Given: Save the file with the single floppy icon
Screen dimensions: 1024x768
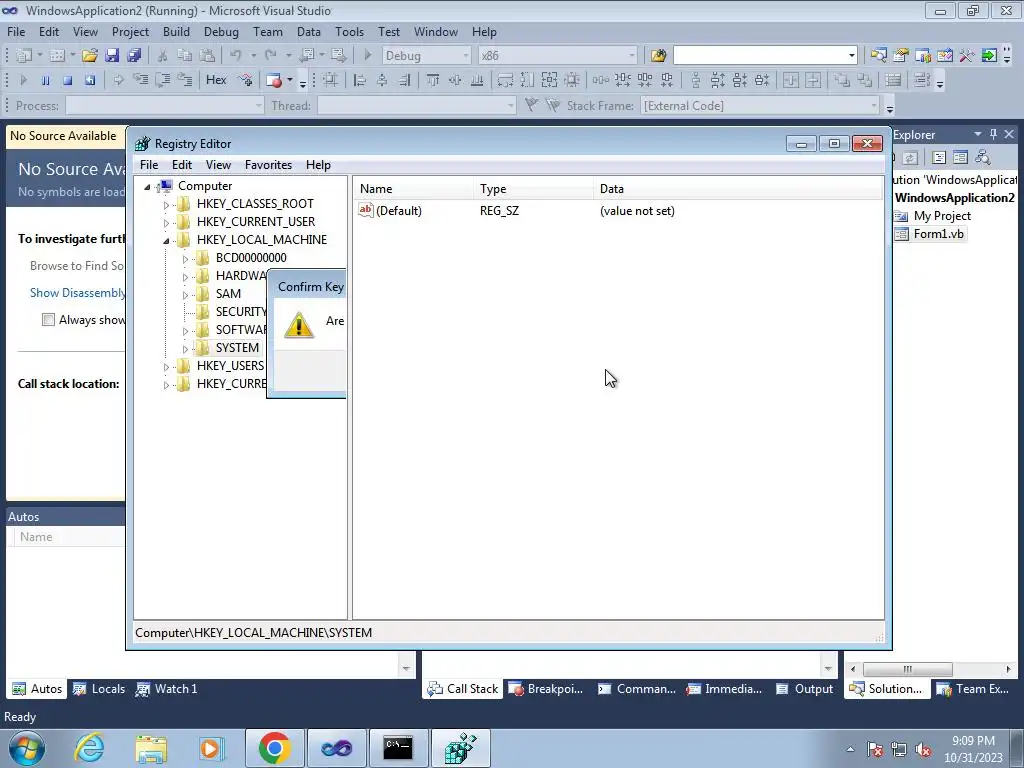Looking at the screenshot, I should (112, 56).
